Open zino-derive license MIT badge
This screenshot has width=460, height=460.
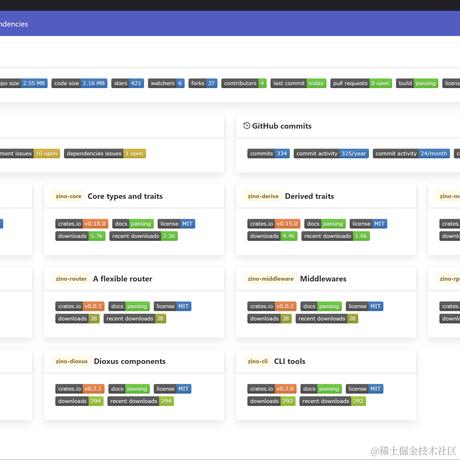coord(368,224)
